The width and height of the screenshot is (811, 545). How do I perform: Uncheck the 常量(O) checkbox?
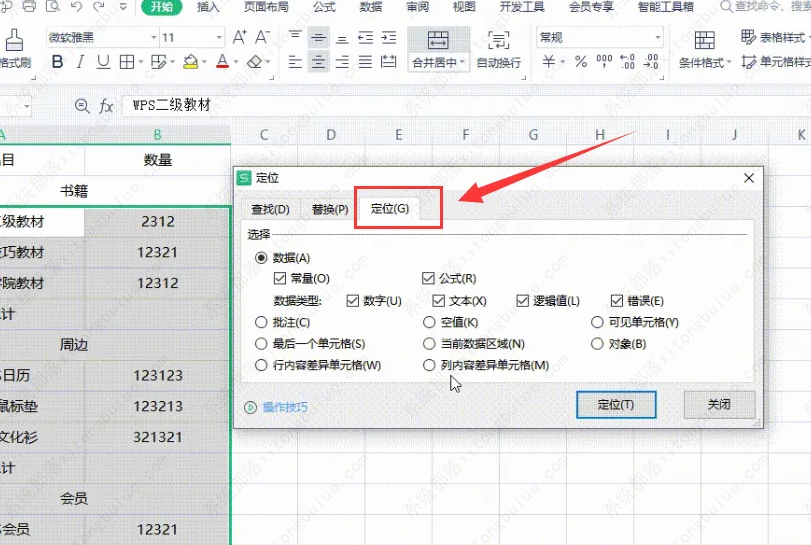pos(280,279)
